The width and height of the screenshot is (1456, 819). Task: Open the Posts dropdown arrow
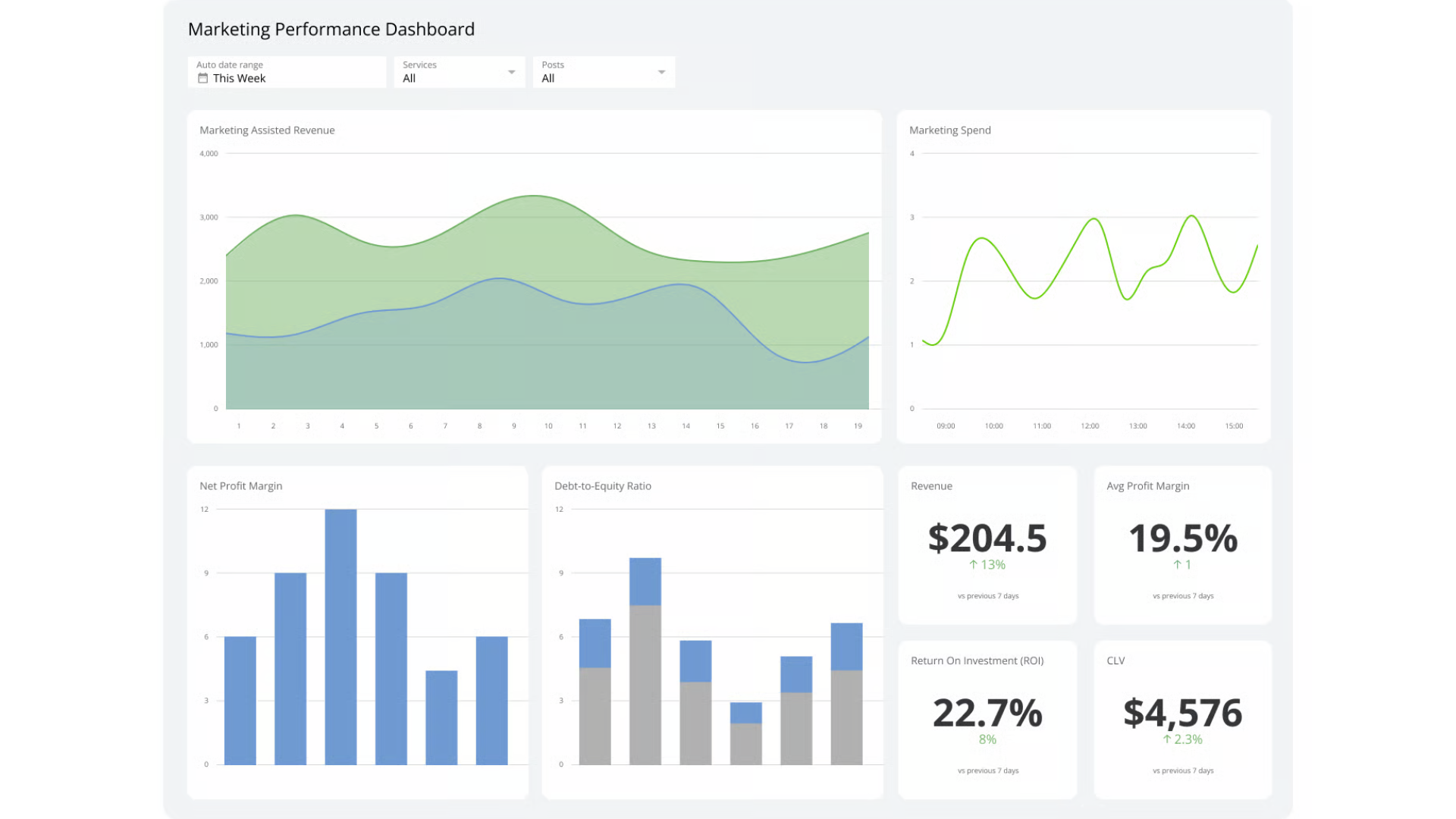point(661,71)
